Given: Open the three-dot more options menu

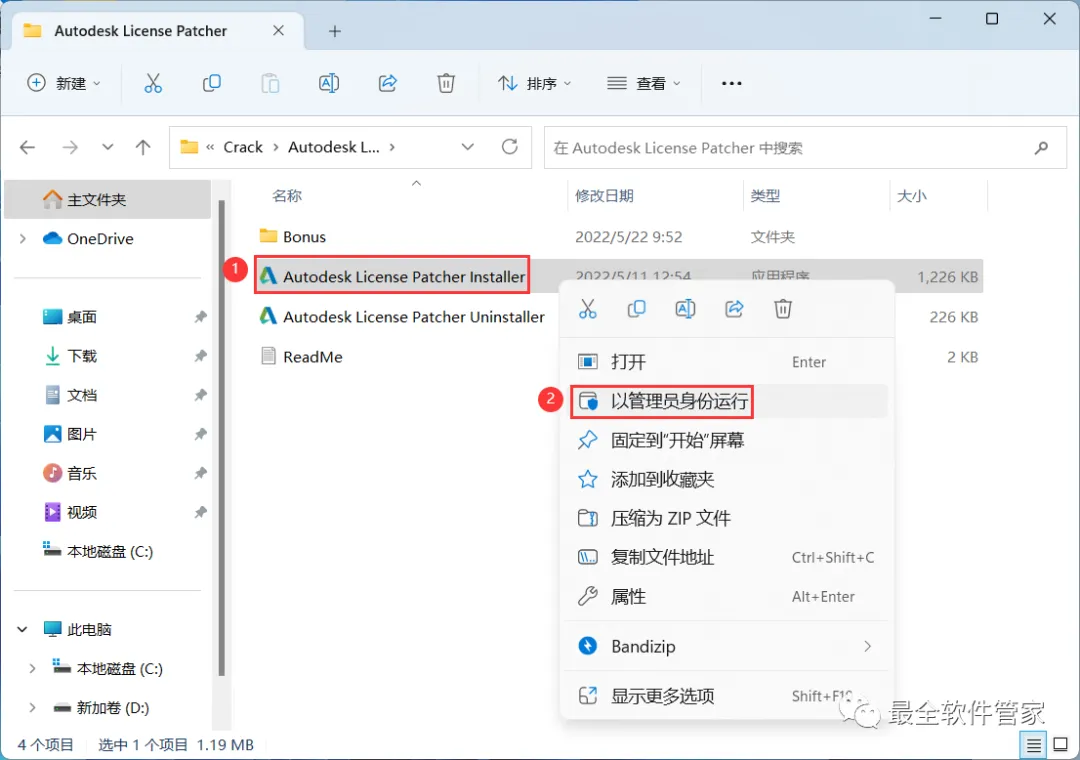Looking at the screenshot, I should (731, 83).
